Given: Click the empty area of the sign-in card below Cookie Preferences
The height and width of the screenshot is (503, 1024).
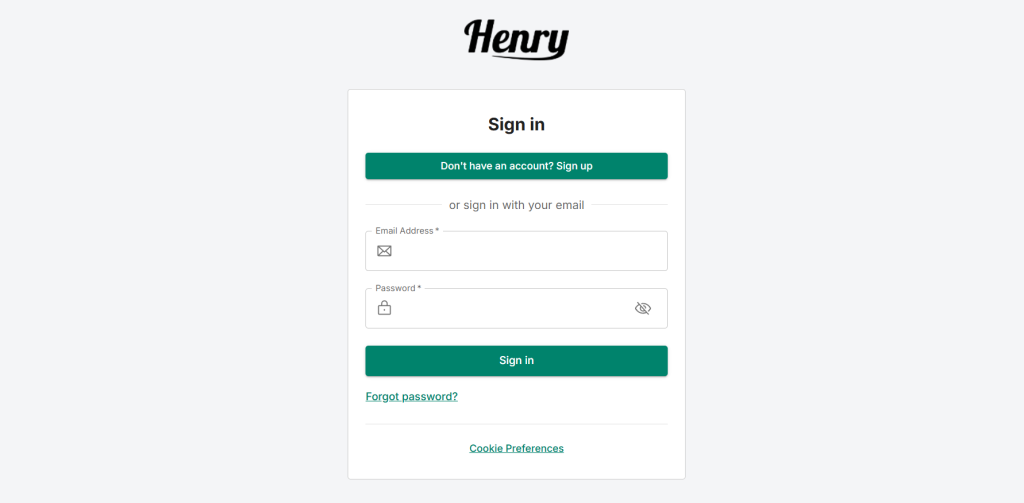Looking at the screenshot, I should [517, 468].
